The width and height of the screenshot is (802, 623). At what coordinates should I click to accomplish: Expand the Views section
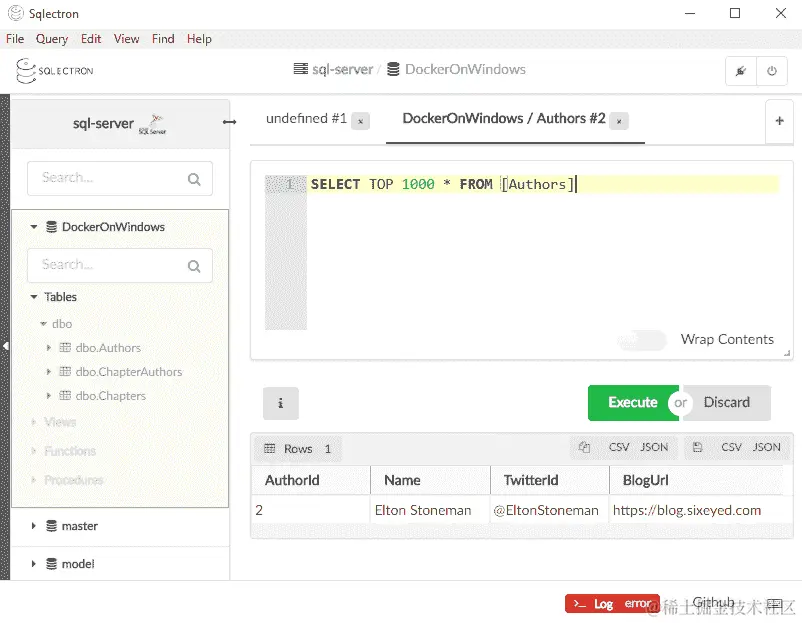click(x=33, y=422)
